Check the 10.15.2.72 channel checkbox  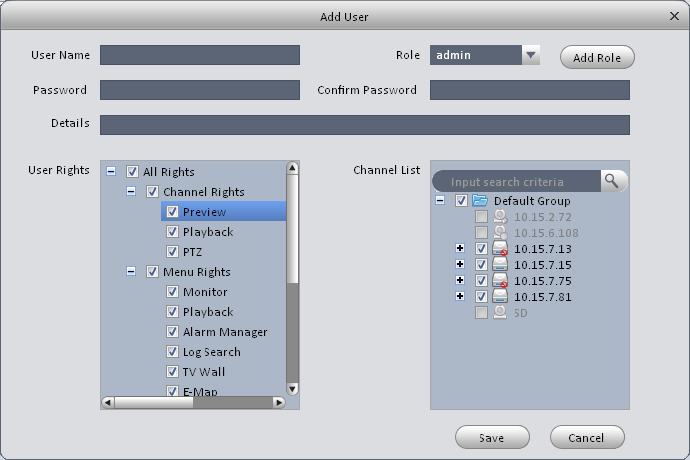481,217
